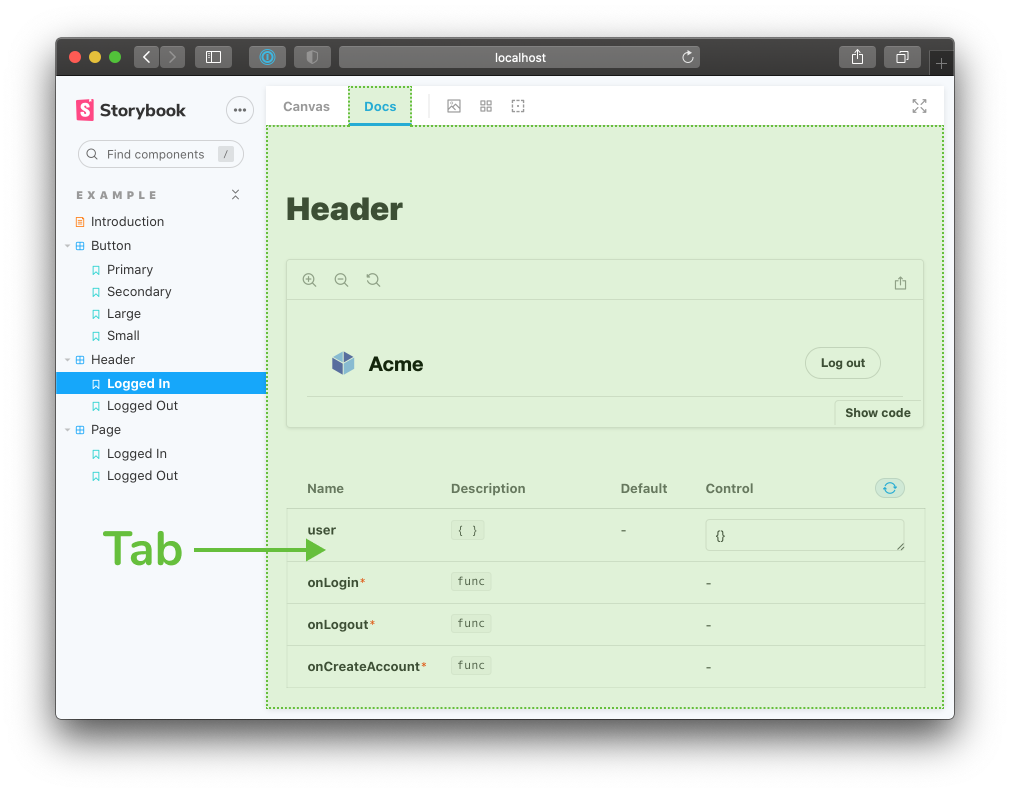The image size is (1010, 793).
Task: Click the Description column header
Action: [x=488, y=489]
